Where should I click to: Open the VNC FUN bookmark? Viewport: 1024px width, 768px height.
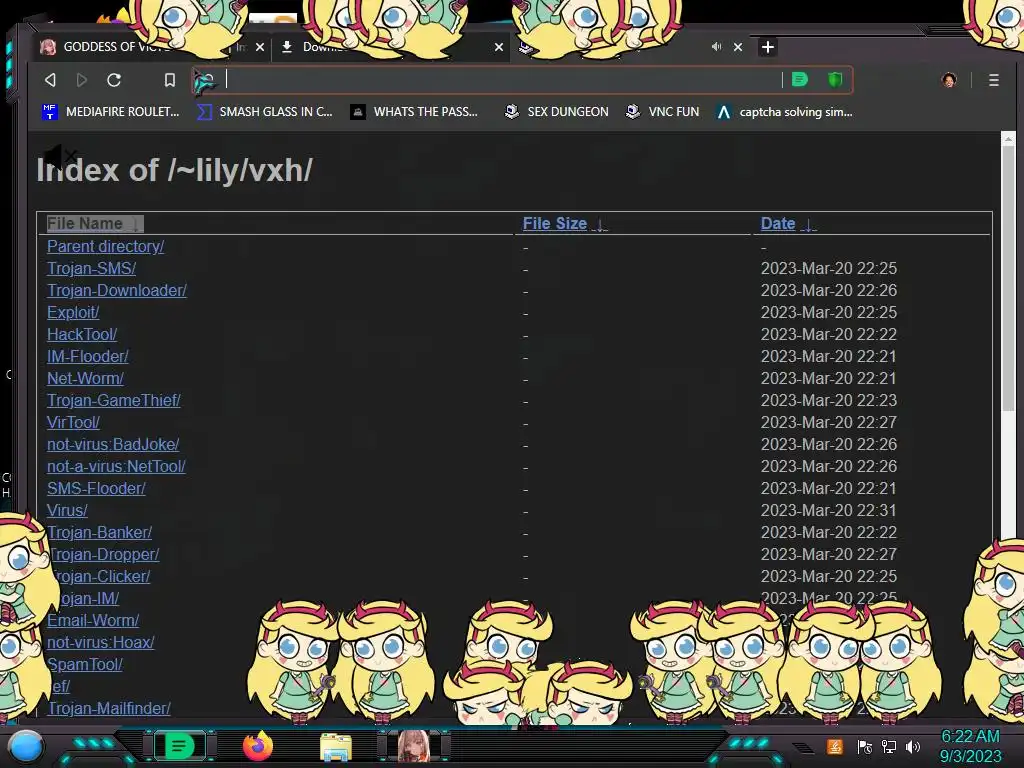[x=662, y=112]
